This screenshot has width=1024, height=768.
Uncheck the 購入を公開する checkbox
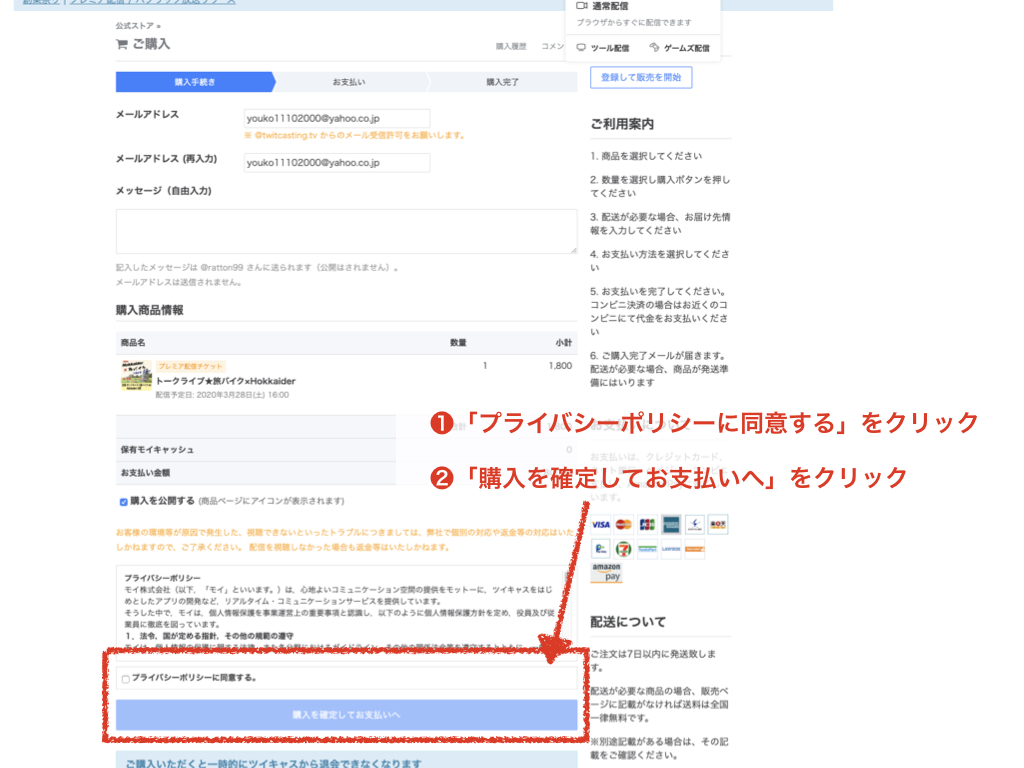click(123, 501)
